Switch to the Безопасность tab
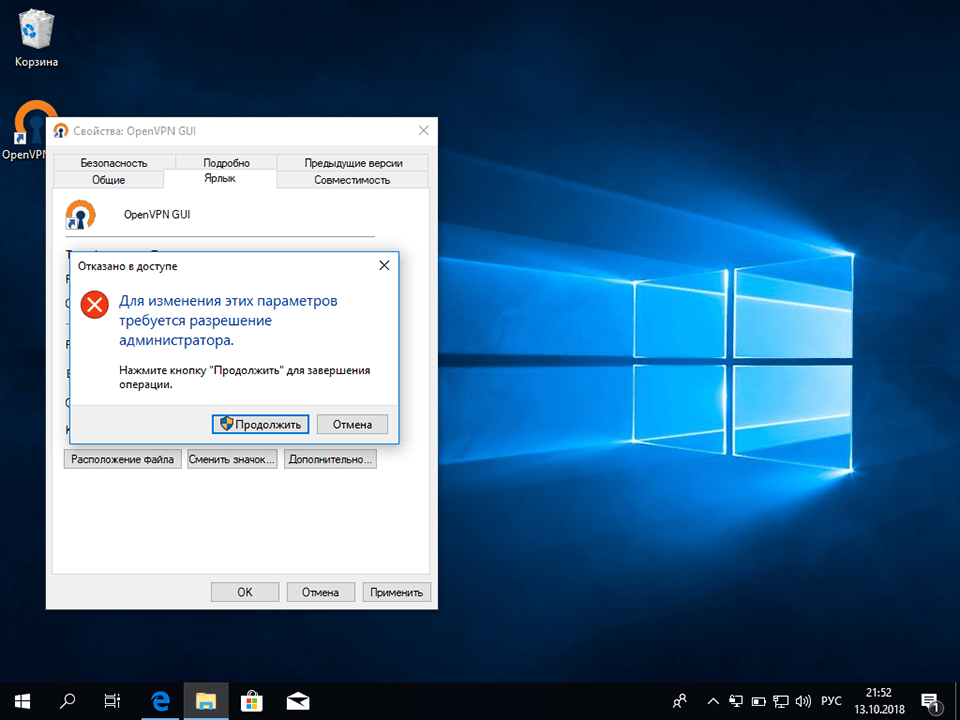Image resolution: width=960 pixels, height=720 pixels. click(114, 163)
